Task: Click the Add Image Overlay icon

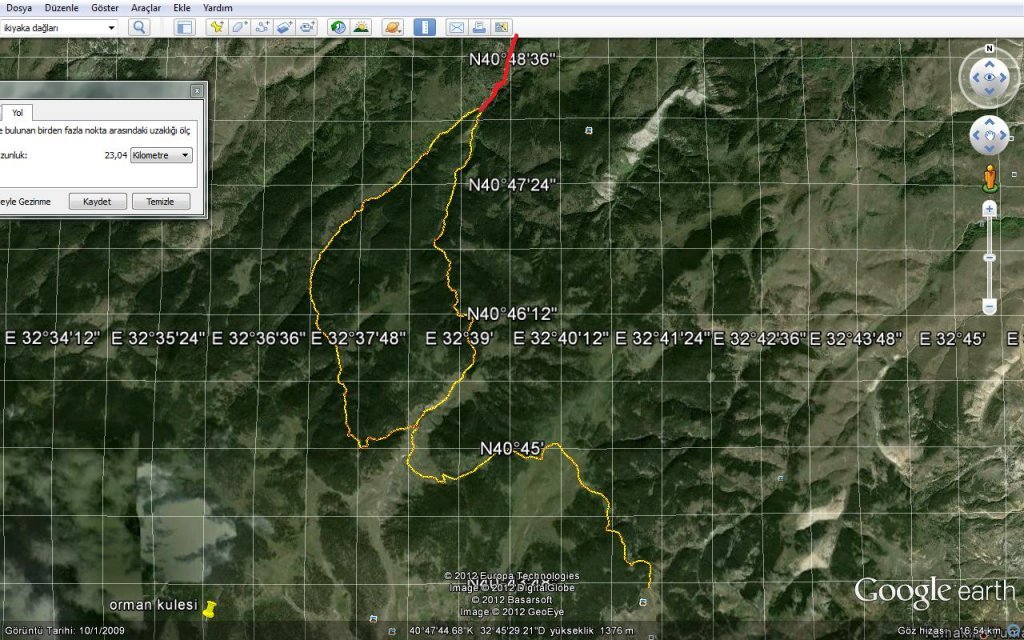Action: pos(285,27)
